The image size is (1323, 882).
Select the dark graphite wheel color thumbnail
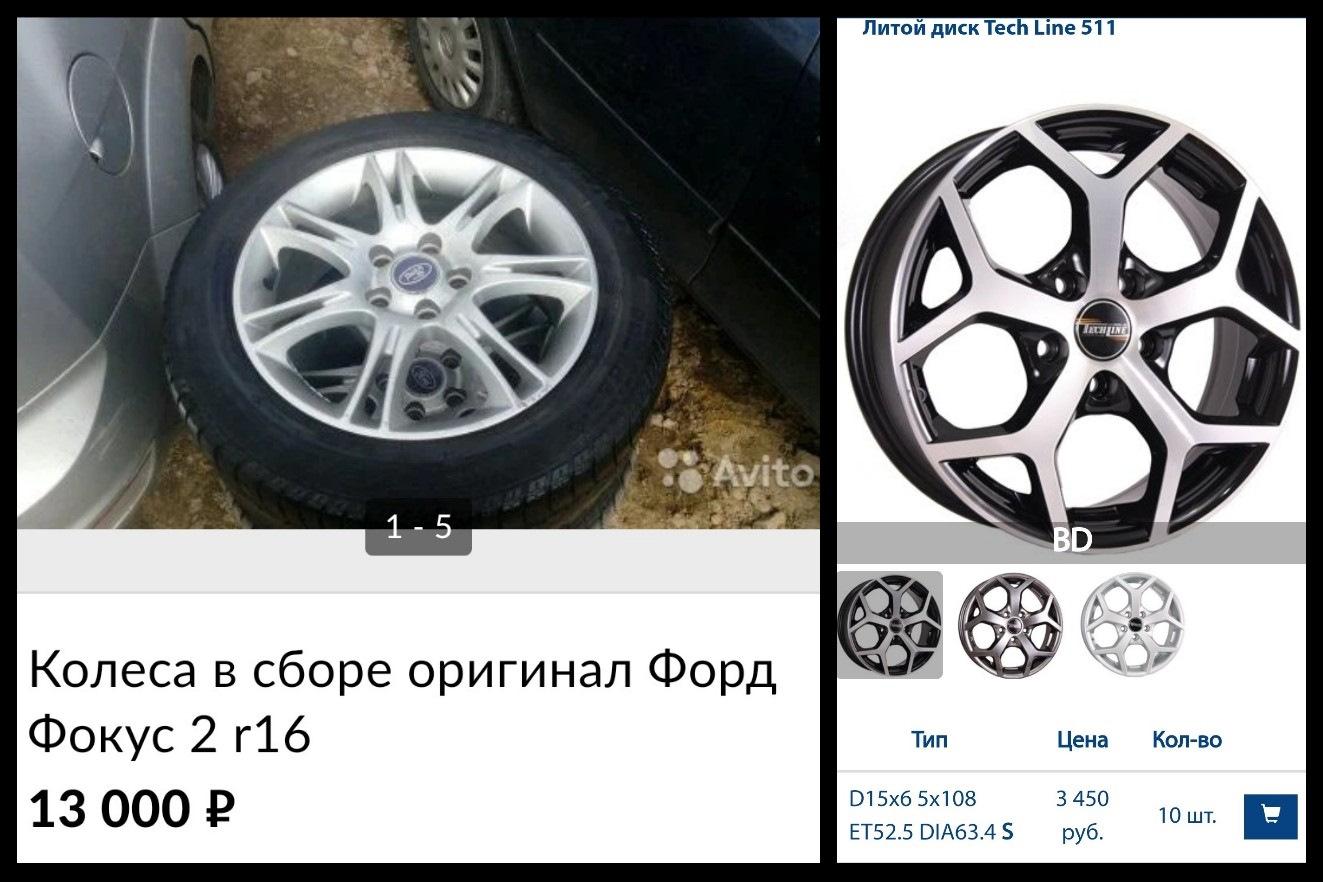coord(1010,625)
